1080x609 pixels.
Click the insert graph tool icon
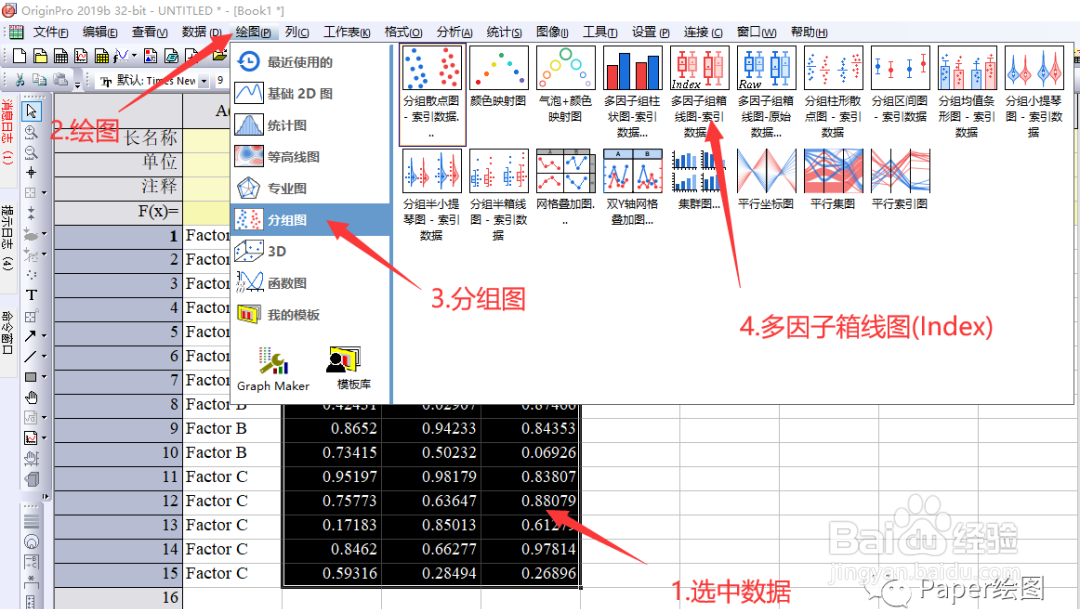(30, 437)
